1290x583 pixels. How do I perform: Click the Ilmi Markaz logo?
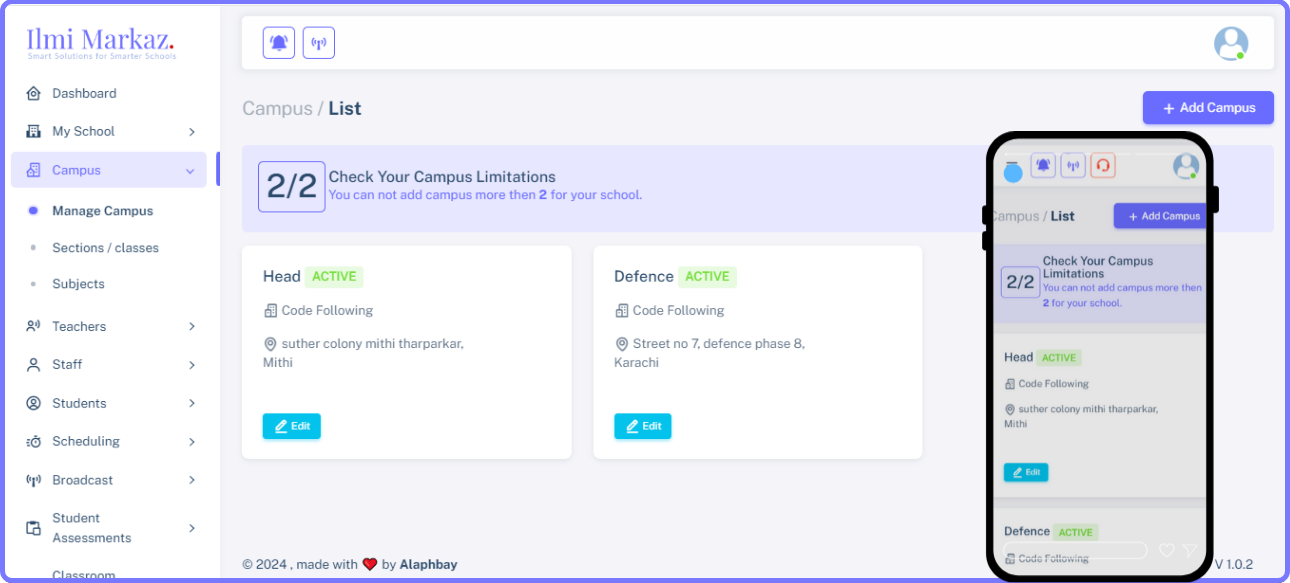(101, 42)
